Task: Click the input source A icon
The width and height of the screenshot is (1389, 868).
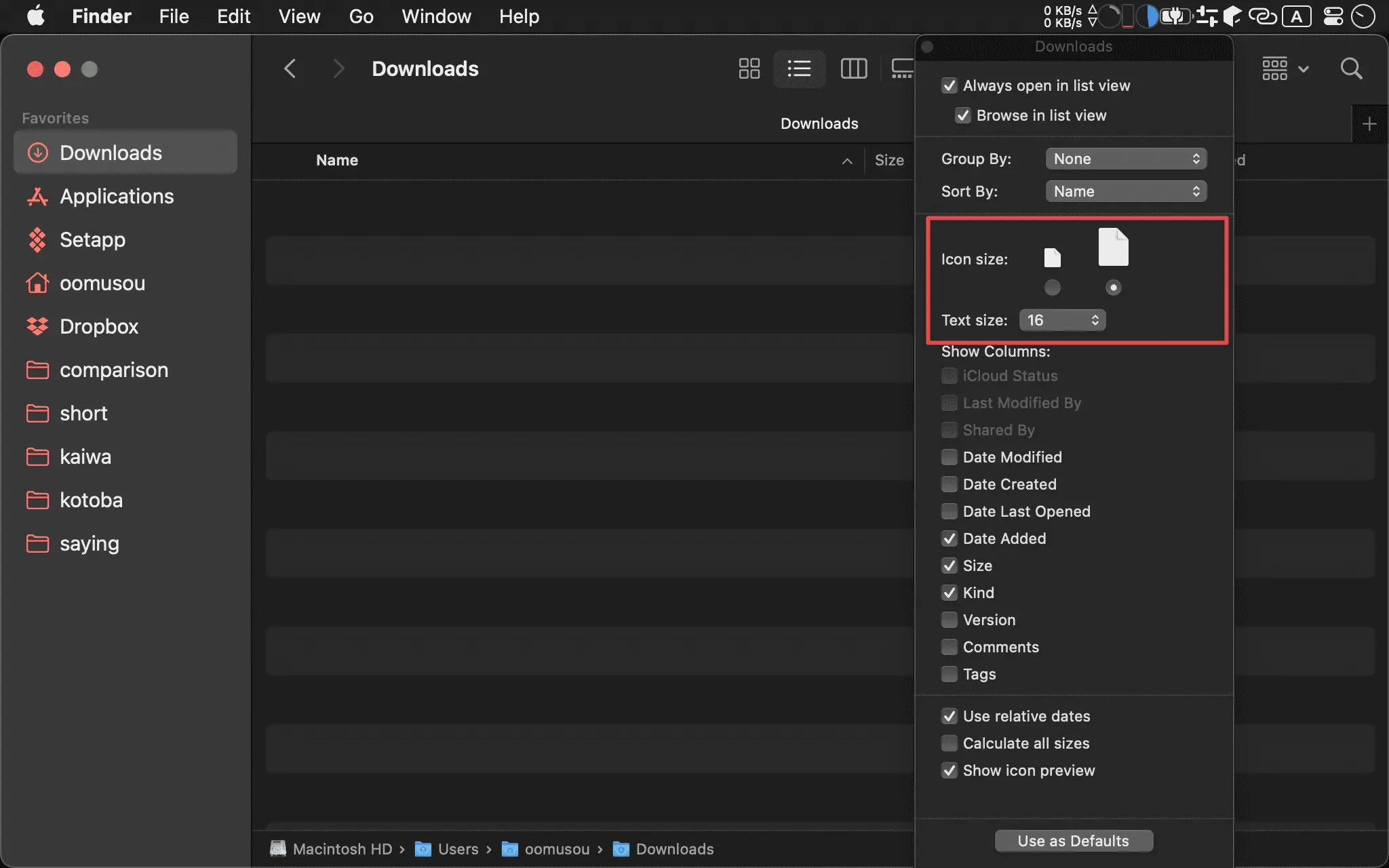Action: click(1296, 16)
